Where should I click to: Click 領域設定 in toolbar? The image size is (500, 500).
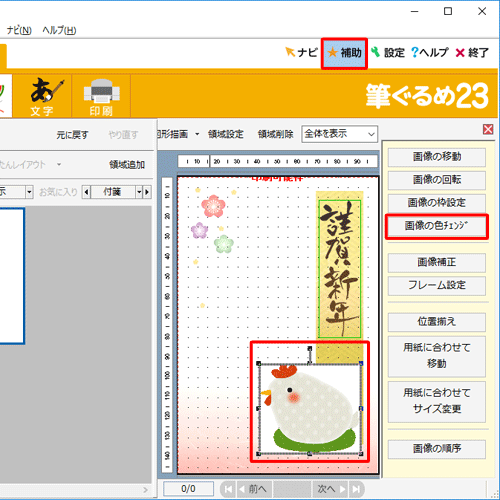tap(226, 134)
